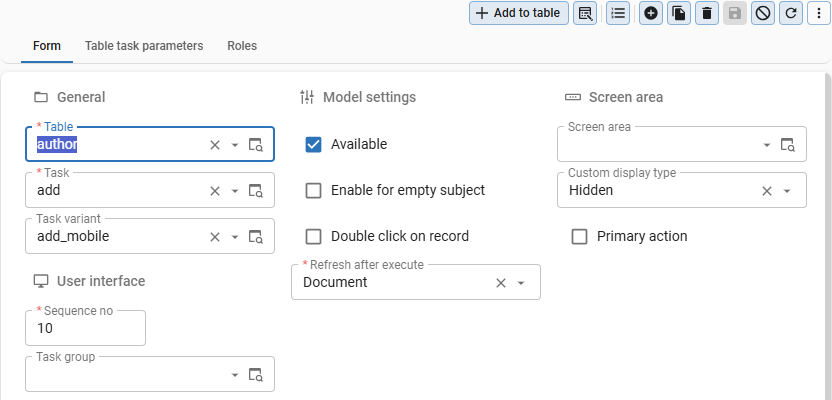
Task: Open lookup for Task variant field
Action: click(256, 237)
